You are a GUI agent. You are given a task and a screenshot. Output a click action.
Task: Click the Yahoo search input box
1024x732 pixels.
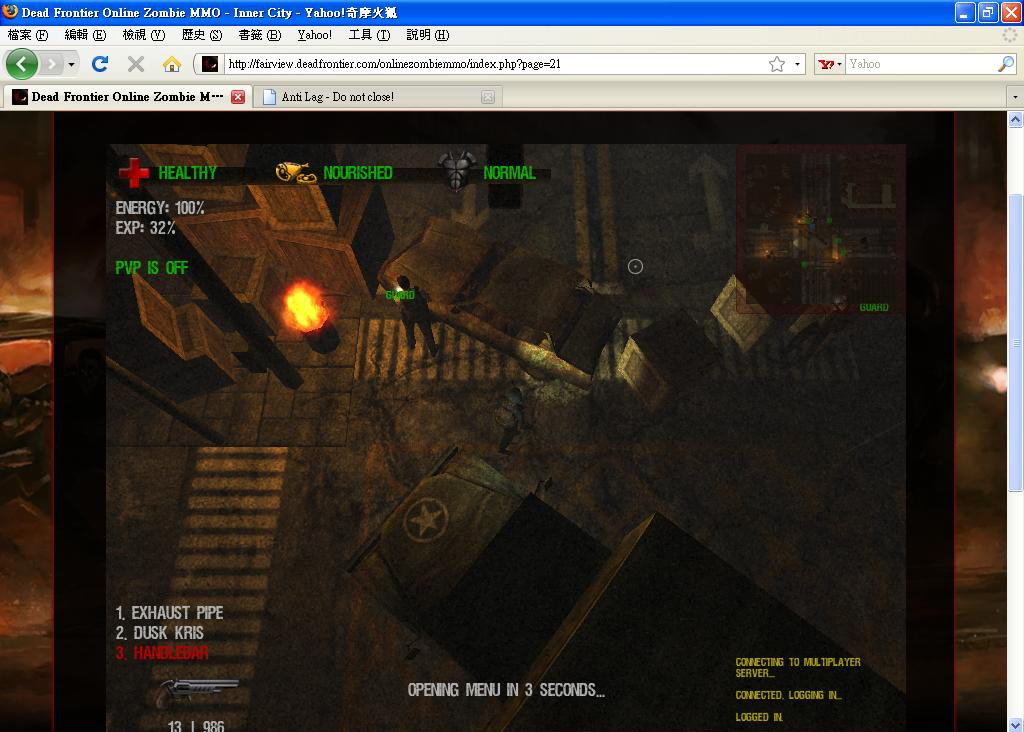tap(921, 64)
